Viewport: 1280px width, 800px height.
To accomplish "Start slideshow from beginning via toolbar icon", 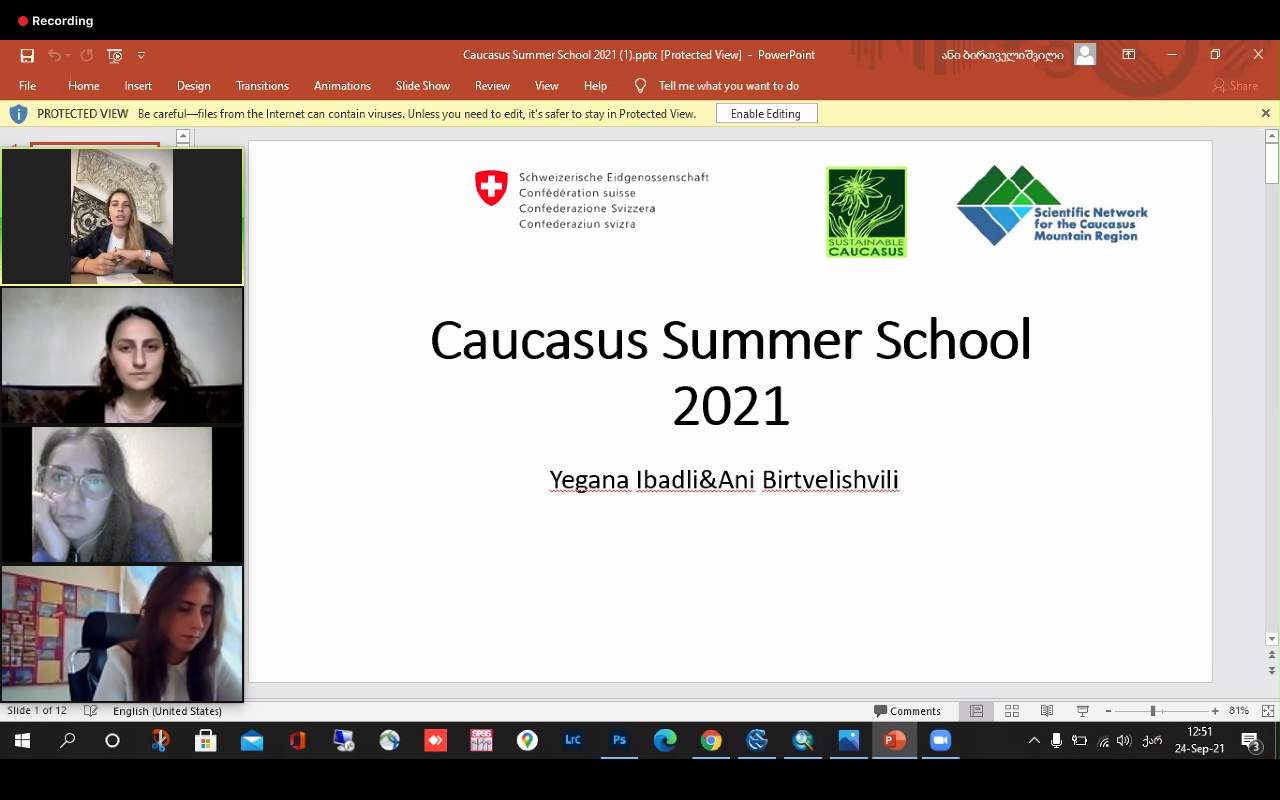I will pos(115,56).
